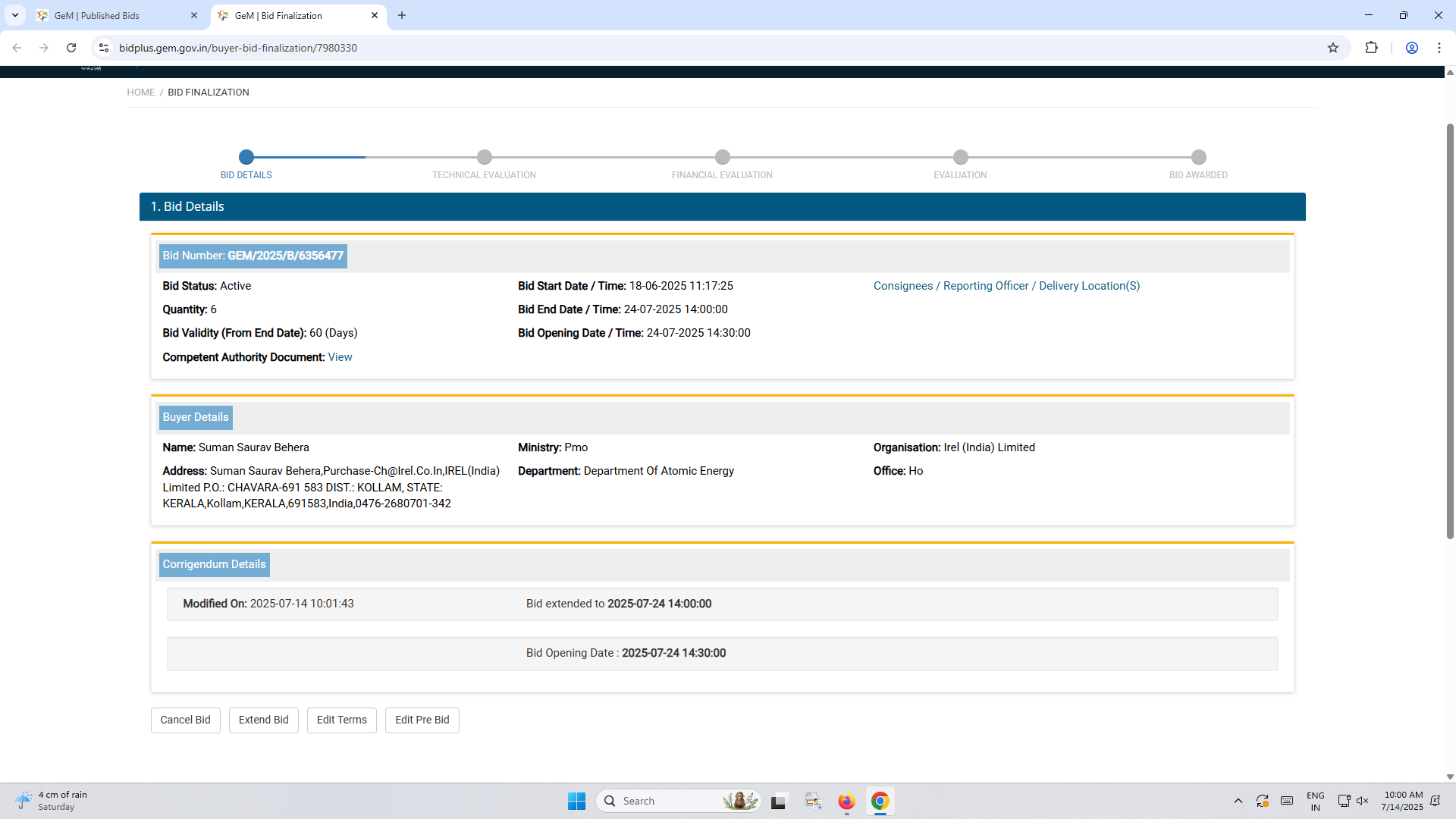Open the Extensions puzzle icon
This screenshot has height=819, width=1456.
coord(1371,48)
